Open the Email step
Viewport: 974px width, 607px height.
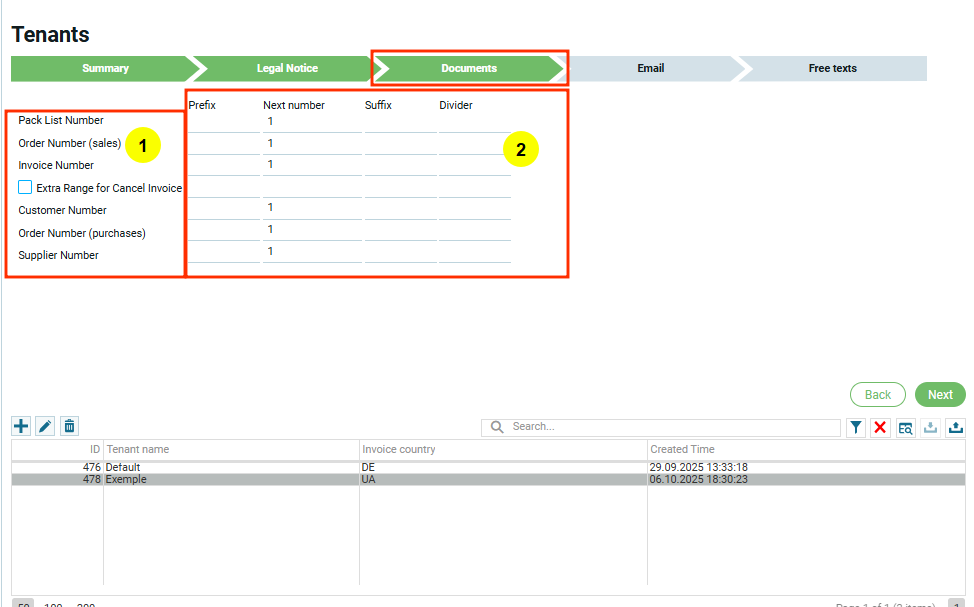point(650,68)
